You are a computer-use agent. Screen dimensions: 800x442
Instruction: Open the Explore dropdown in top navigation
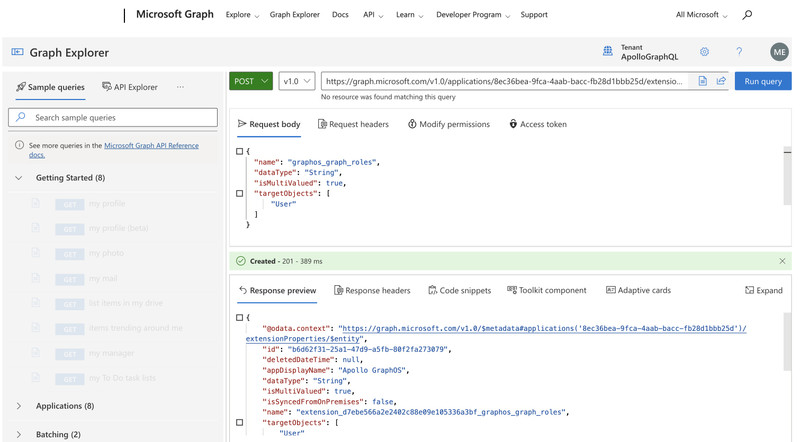(242, 15)
